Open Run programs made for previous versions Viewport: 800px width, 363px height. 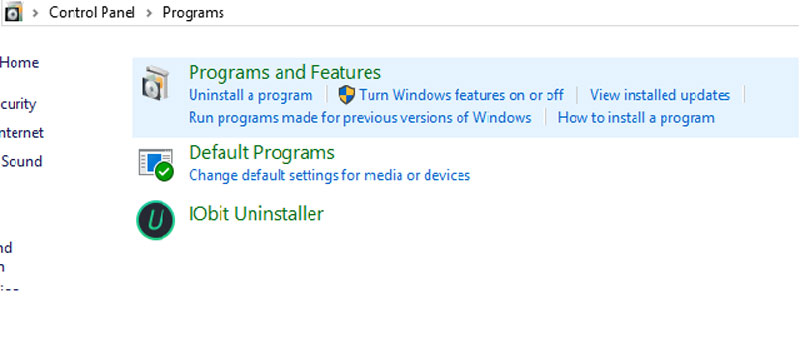coord(360,118)
